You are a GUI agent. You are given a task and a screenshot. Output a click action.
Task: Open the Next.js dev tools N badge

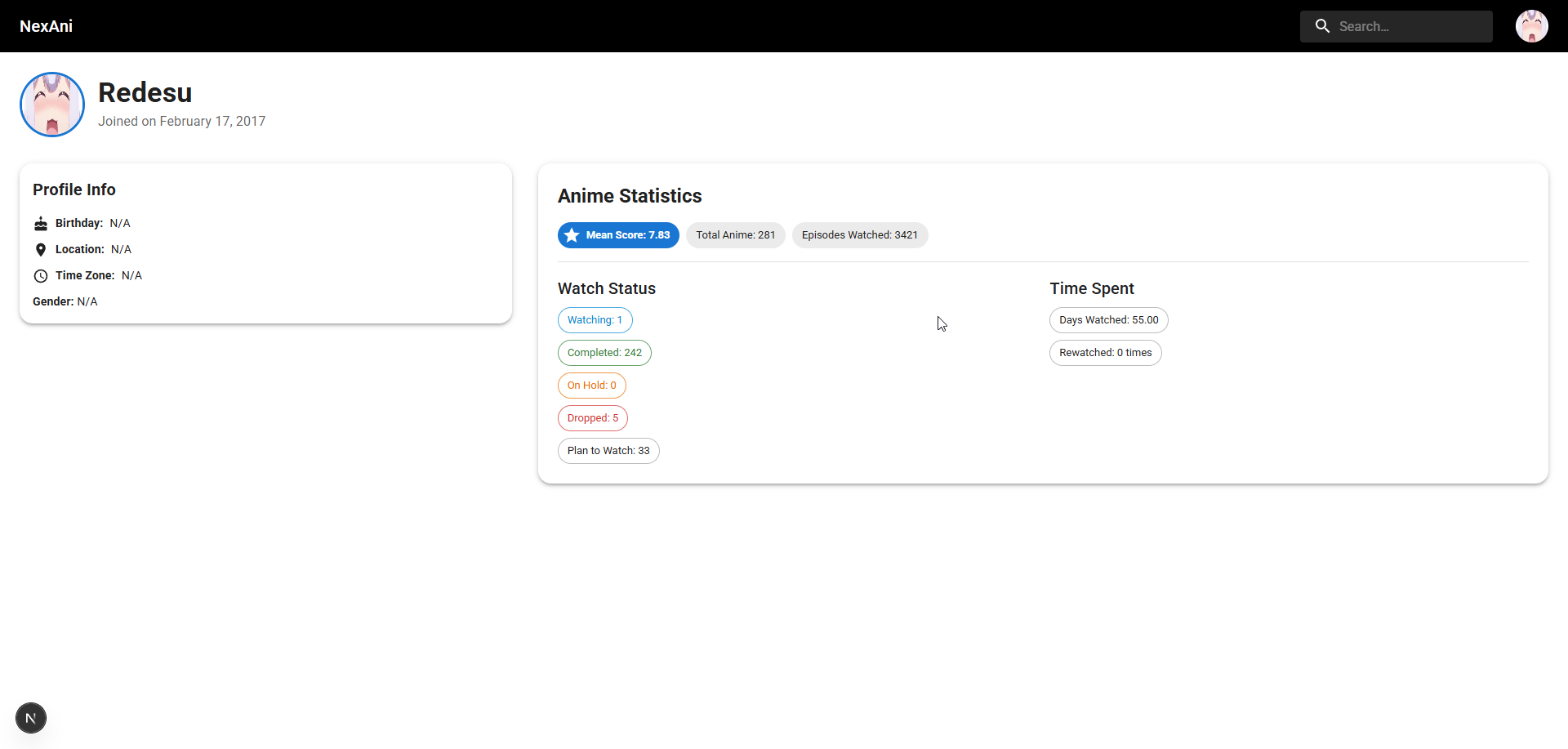pyautogui.click(x=31, y=718)
